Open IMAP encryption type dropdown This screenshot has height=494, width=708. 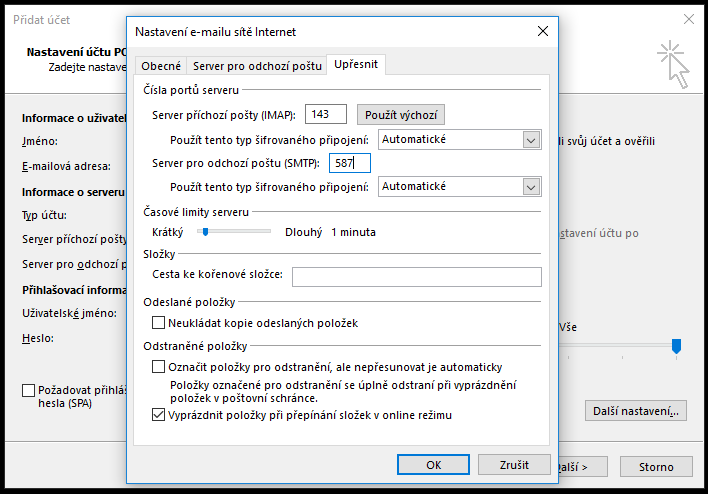pos(459,140)
